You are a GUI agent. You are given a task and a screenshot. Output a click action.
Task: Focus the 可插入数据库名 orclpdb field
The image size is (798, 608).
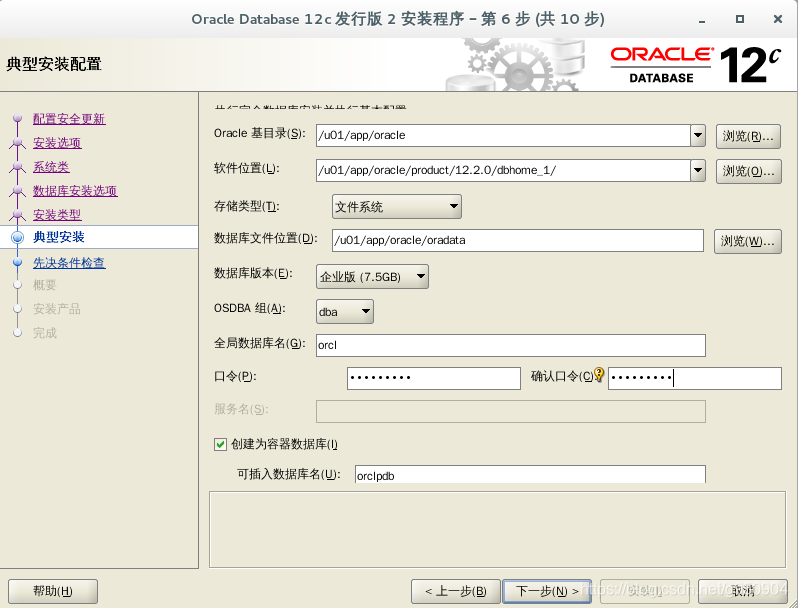530,475
